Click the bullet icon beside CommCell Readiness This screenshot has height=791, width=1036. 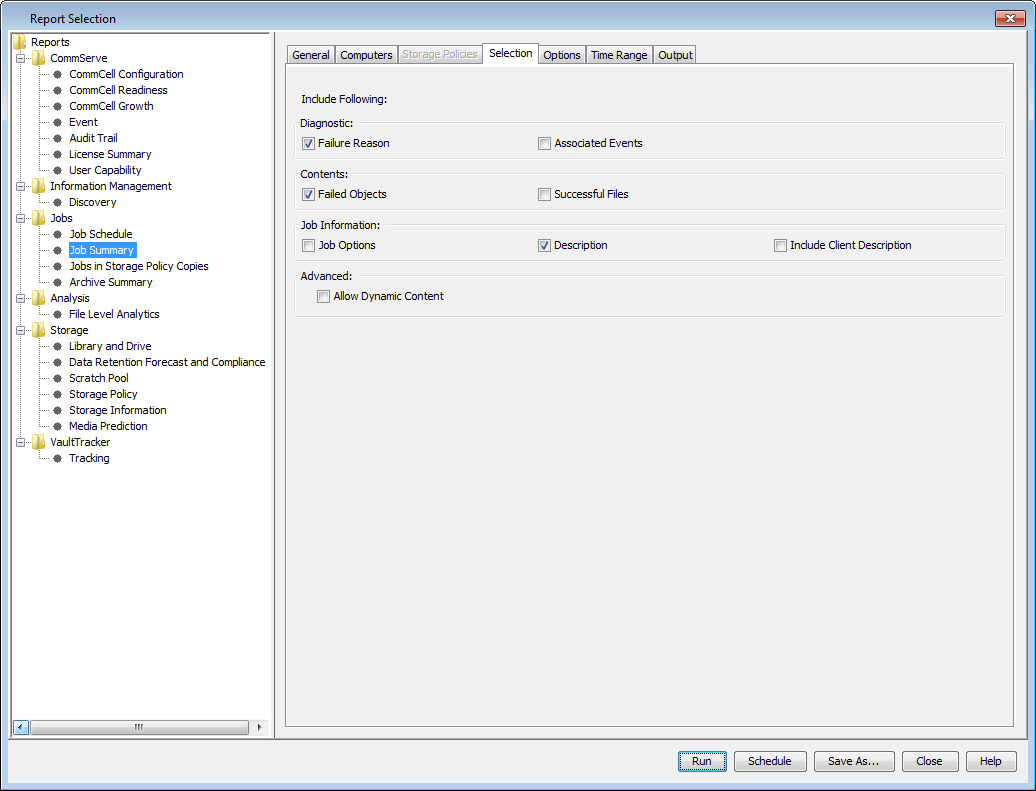57,90
